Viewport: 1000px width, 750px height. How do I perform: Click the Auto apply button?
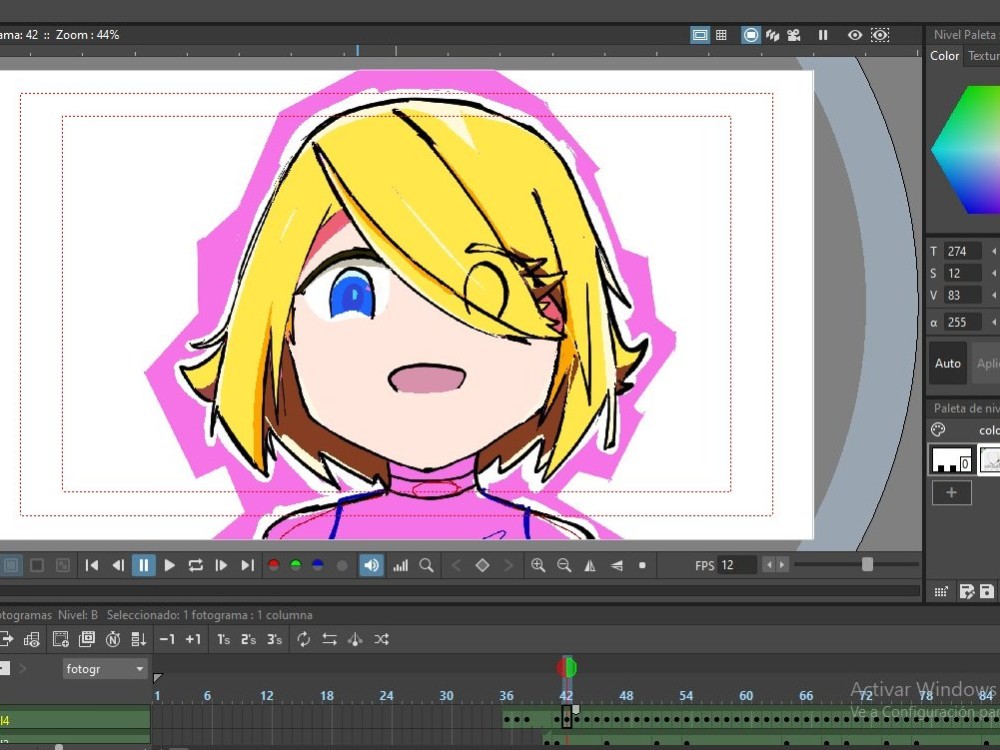click(x=948, y=363)
